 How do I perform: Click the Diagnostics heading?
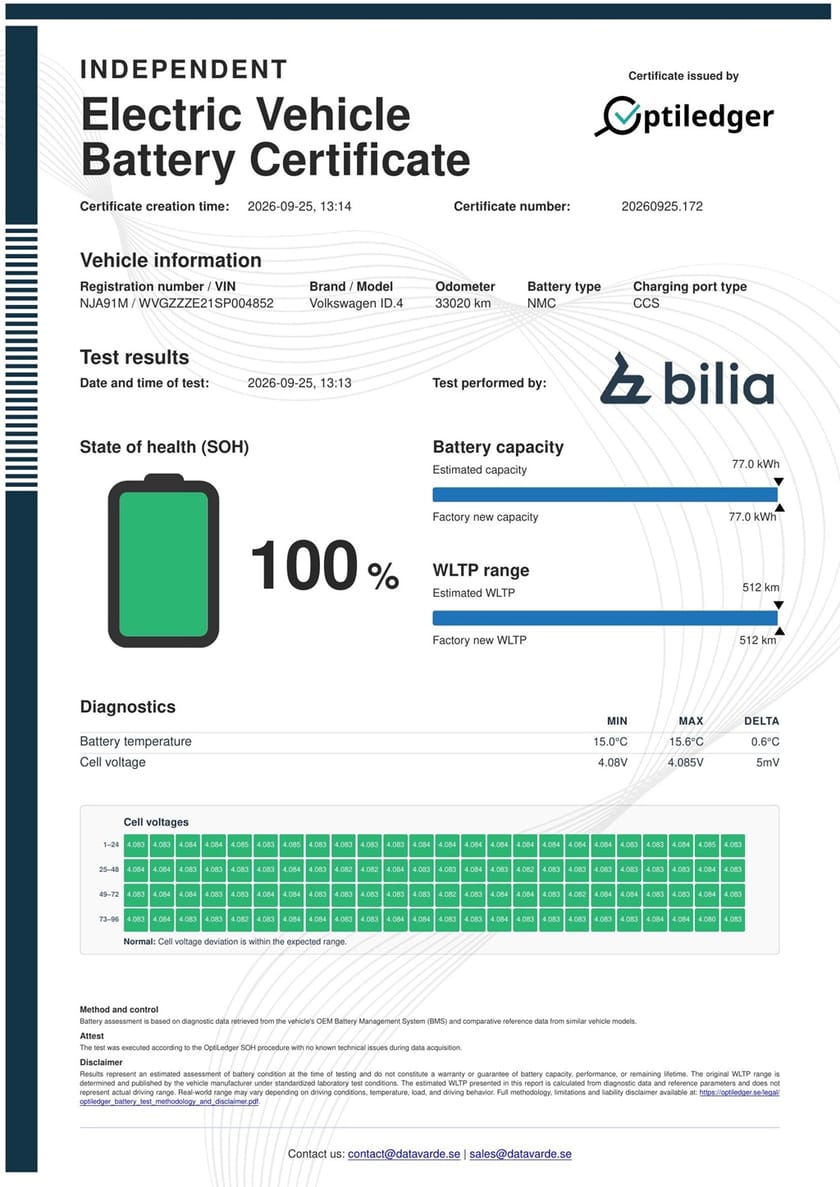click(x=128, y=706)
